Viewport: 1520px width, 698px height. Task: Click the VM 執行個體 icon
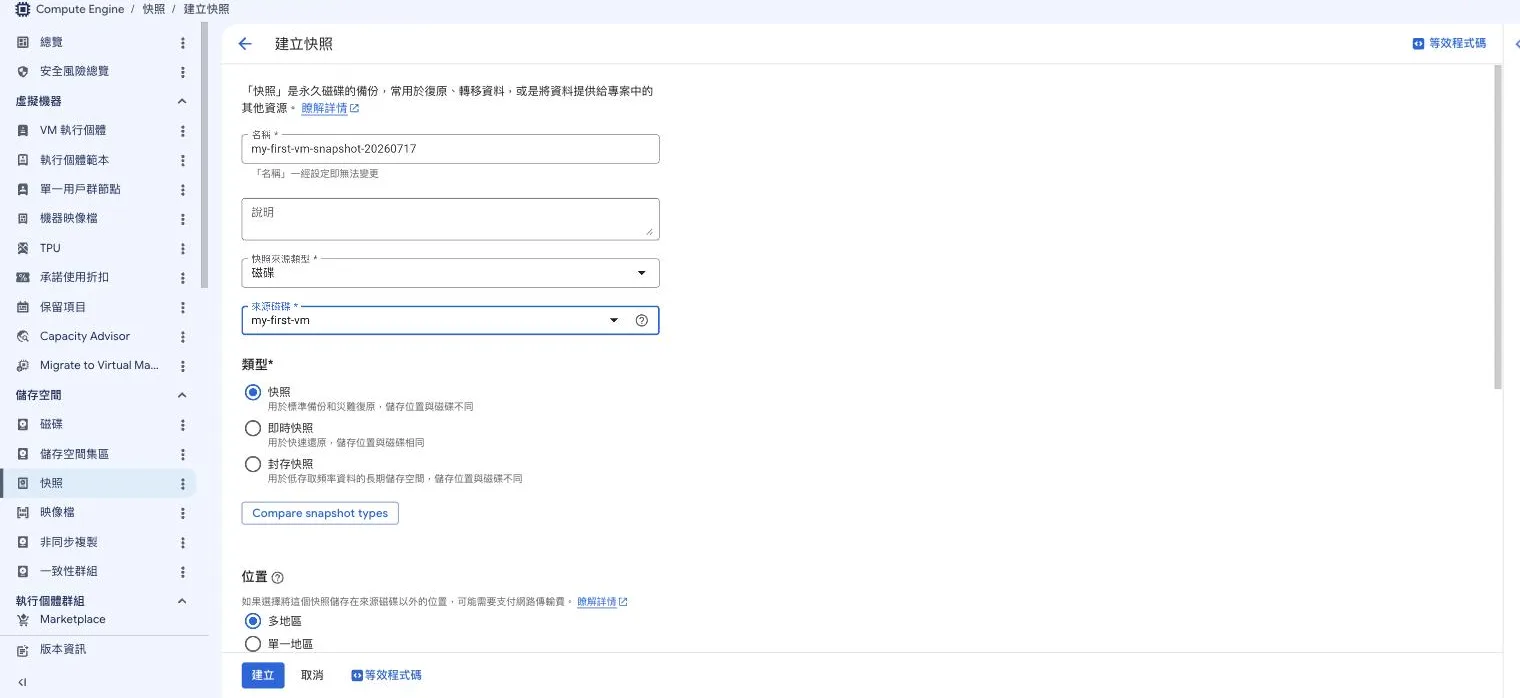[x=23, y=130]
